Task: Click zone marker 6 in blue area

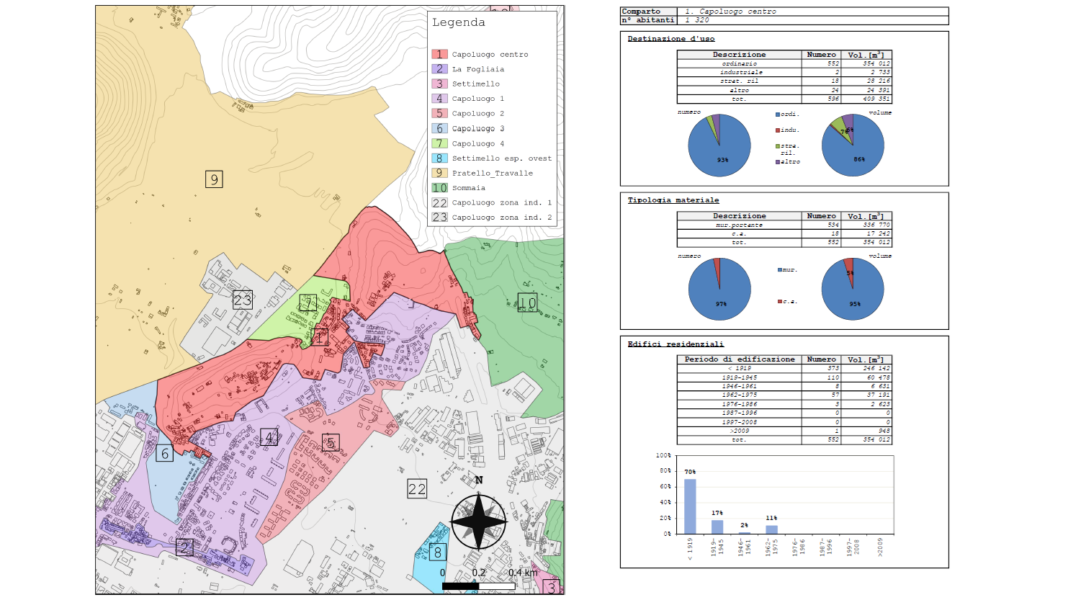Action: click(x=165, y=453)
